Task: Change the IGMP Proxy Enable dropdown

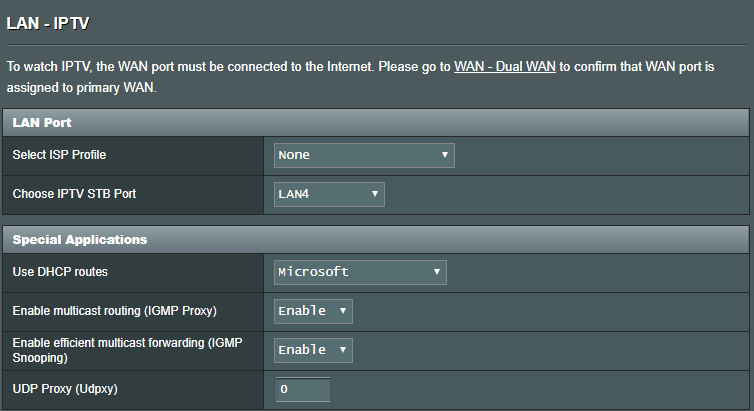Action: click(313, 311)
